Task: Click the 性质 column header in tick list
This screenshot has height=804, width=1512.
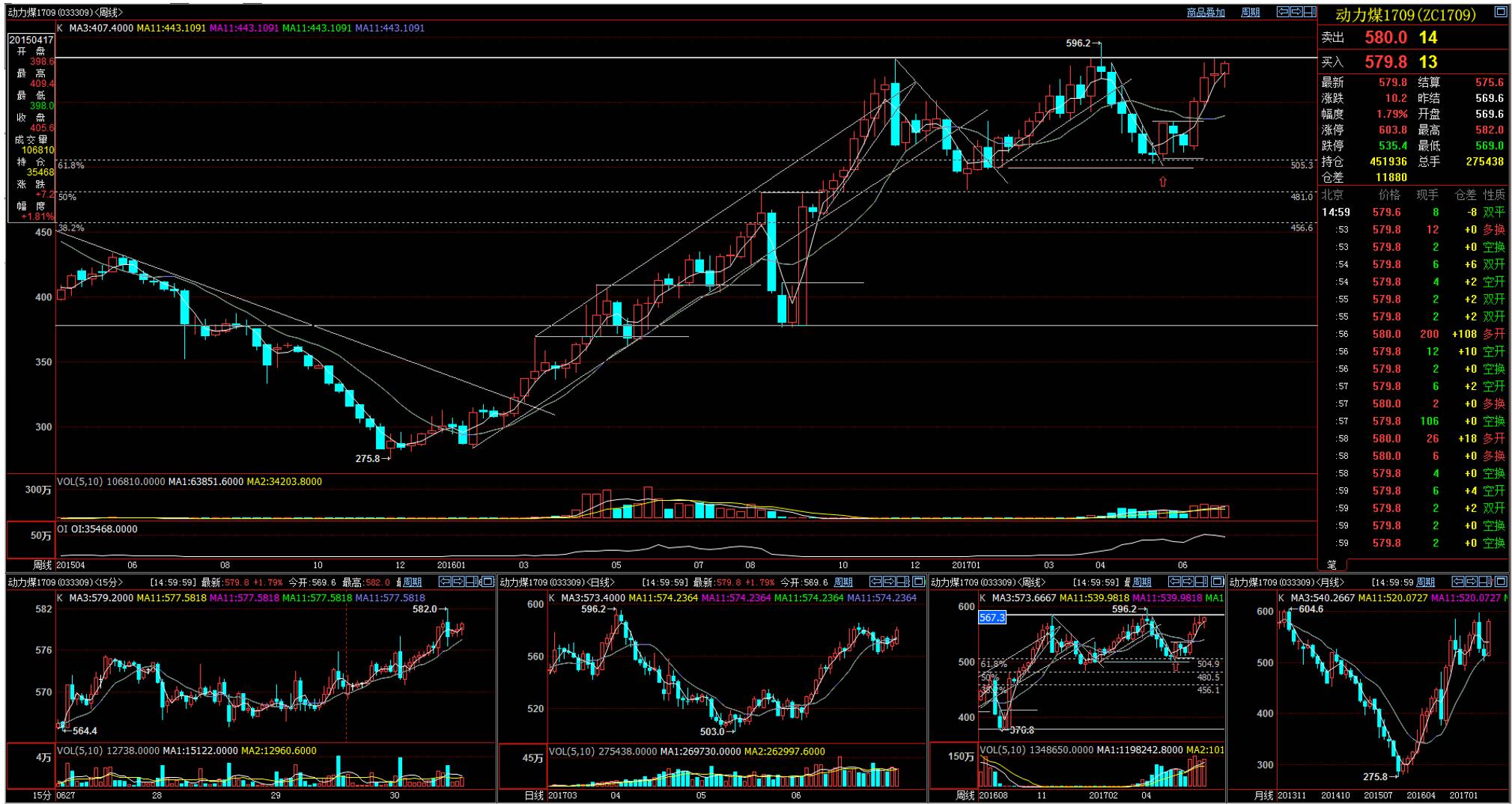Action: 1494,195
